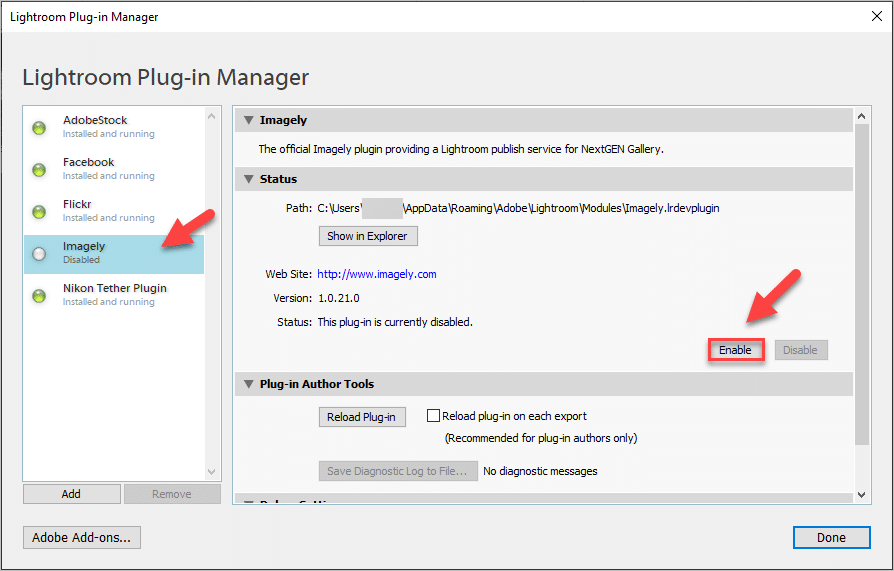
Task: Enable the Imagely plug-in
Action: 735,350
